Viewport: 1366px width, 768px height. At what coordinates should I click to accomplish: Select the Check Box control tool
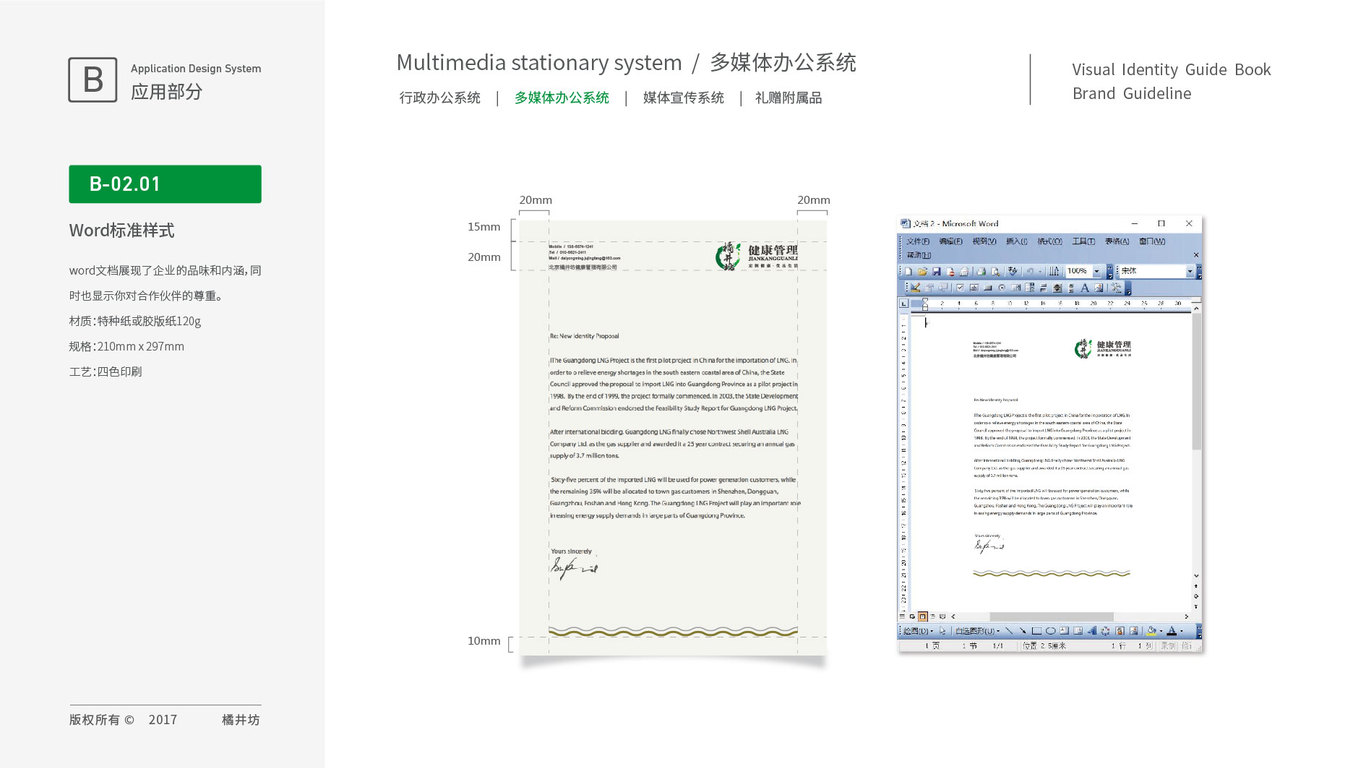[960, 288]
